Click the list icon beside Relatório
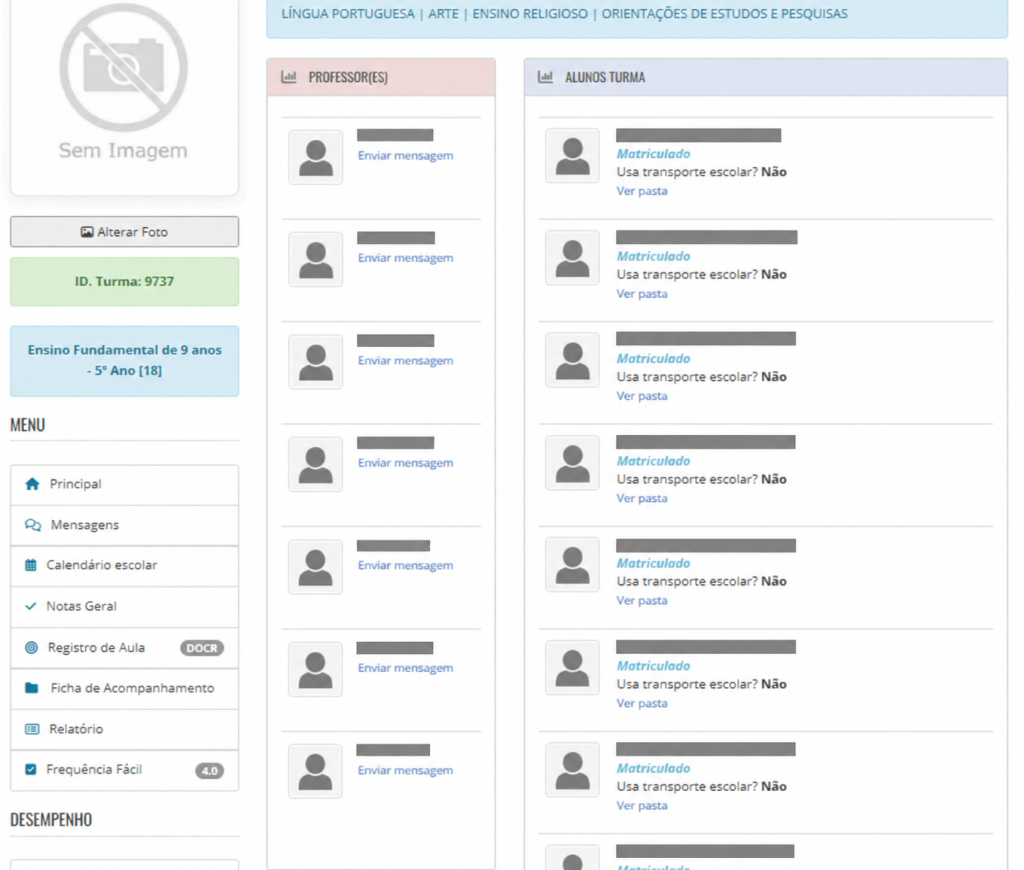 coord(32,729)
